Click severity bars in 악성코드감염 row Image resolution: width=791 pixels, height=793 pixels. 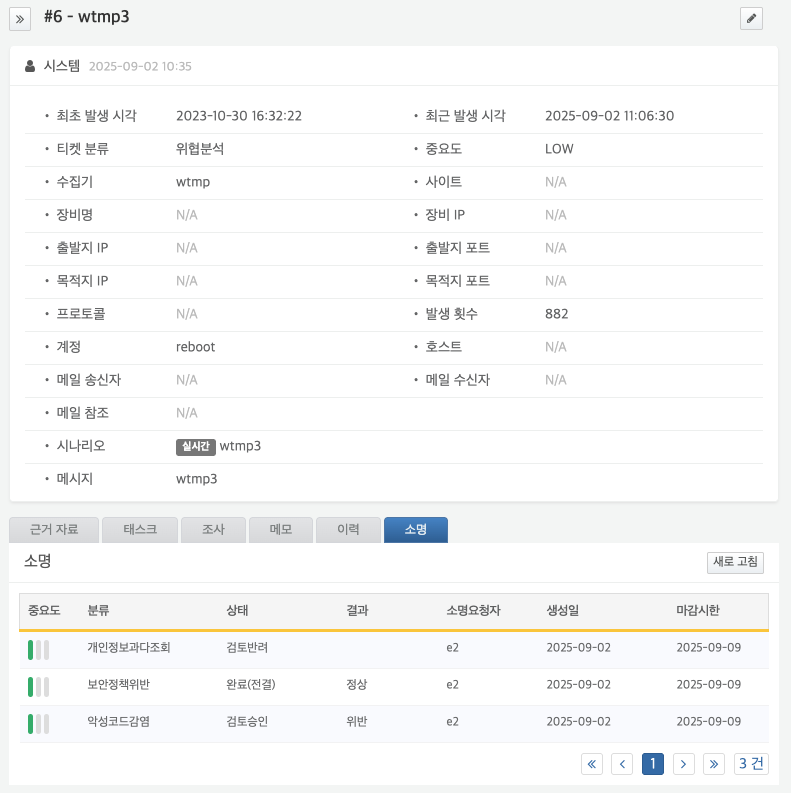(x=38, y=724)
